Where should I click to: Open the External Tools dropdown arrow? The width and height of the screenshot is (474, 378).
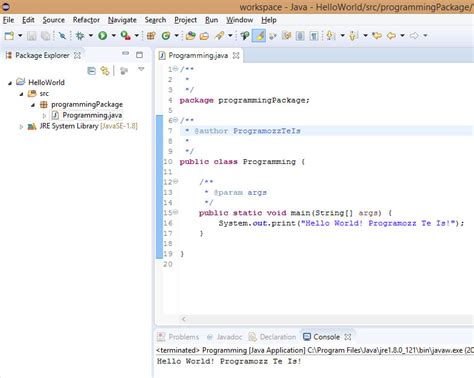137,35
